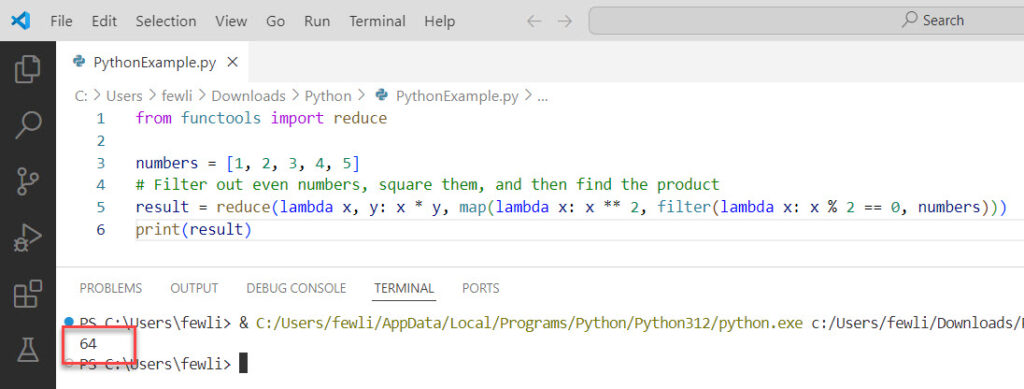Click line number 5 in the gutter
The width and height of the screenshot is (1024, 389).
pyautogui.click(x=100, y=208)
